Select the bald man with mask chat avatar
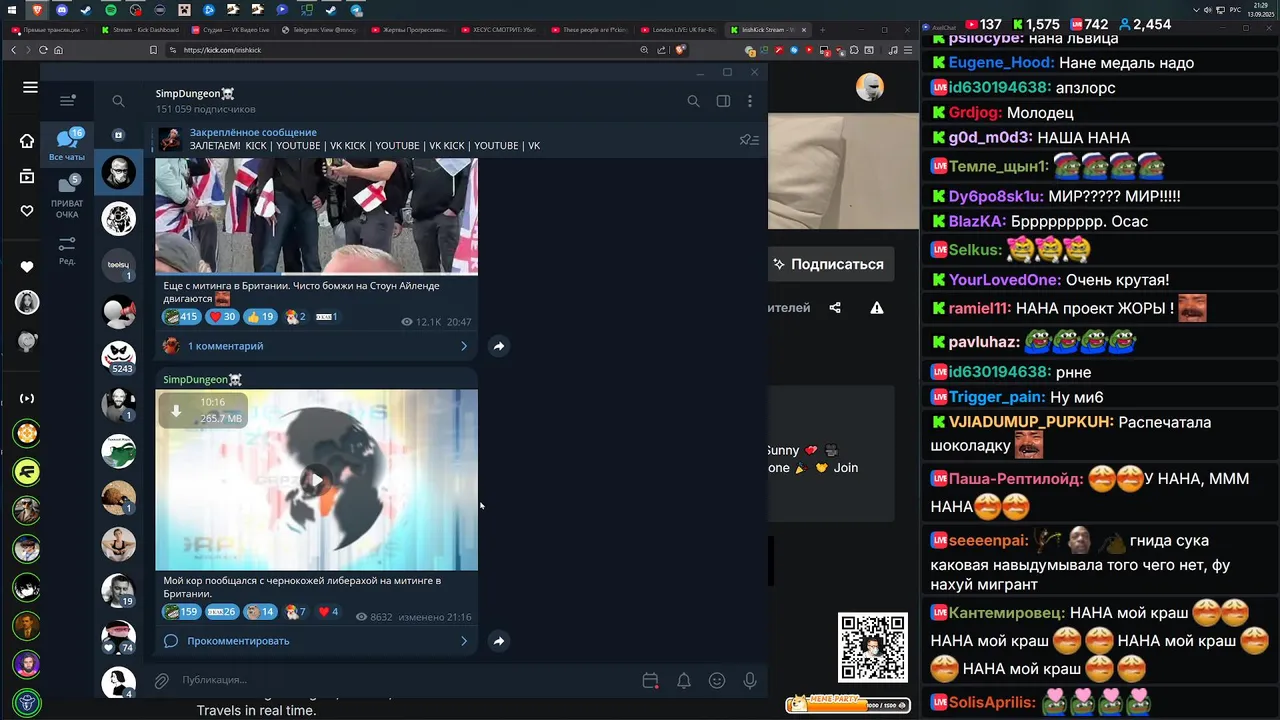 pyautogui.click(x=119, y=172)
